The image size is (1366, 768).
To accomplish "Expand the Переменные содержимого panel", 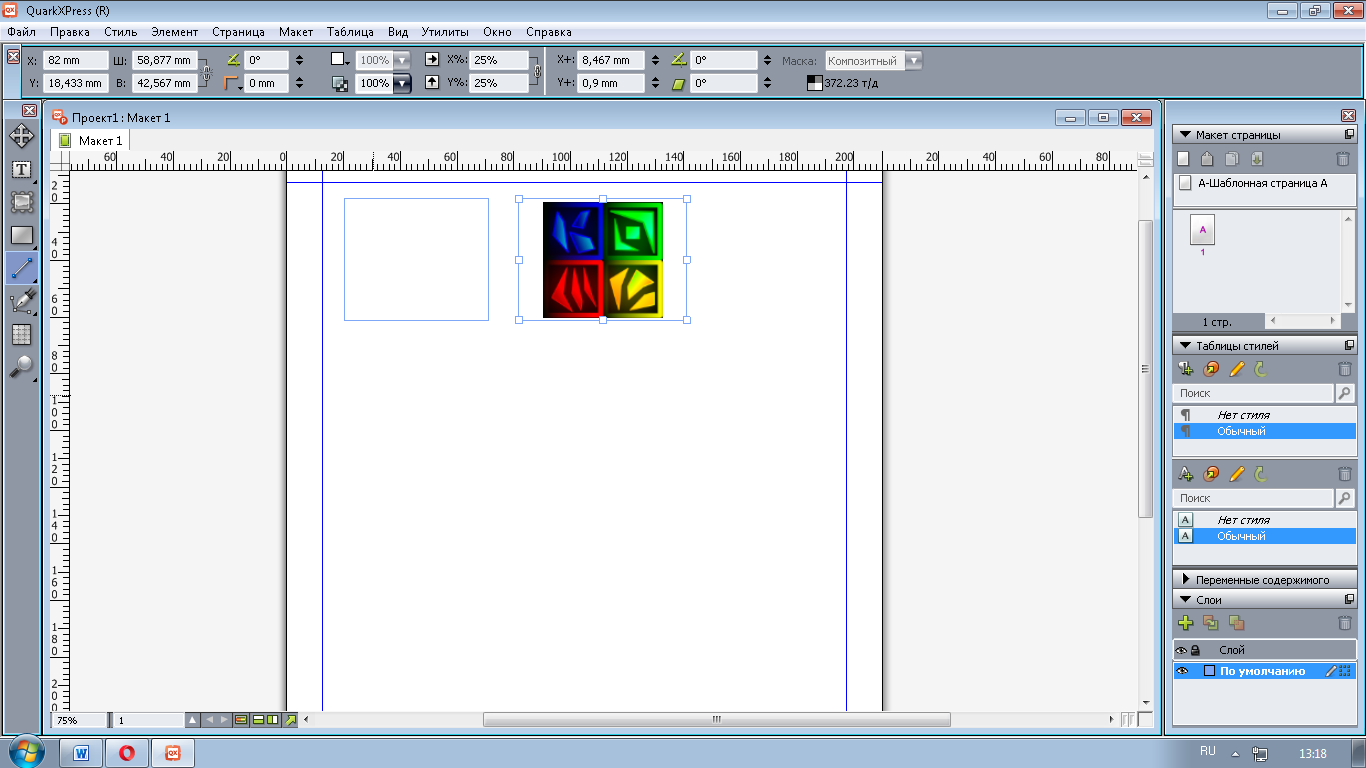I will 1186,580.
